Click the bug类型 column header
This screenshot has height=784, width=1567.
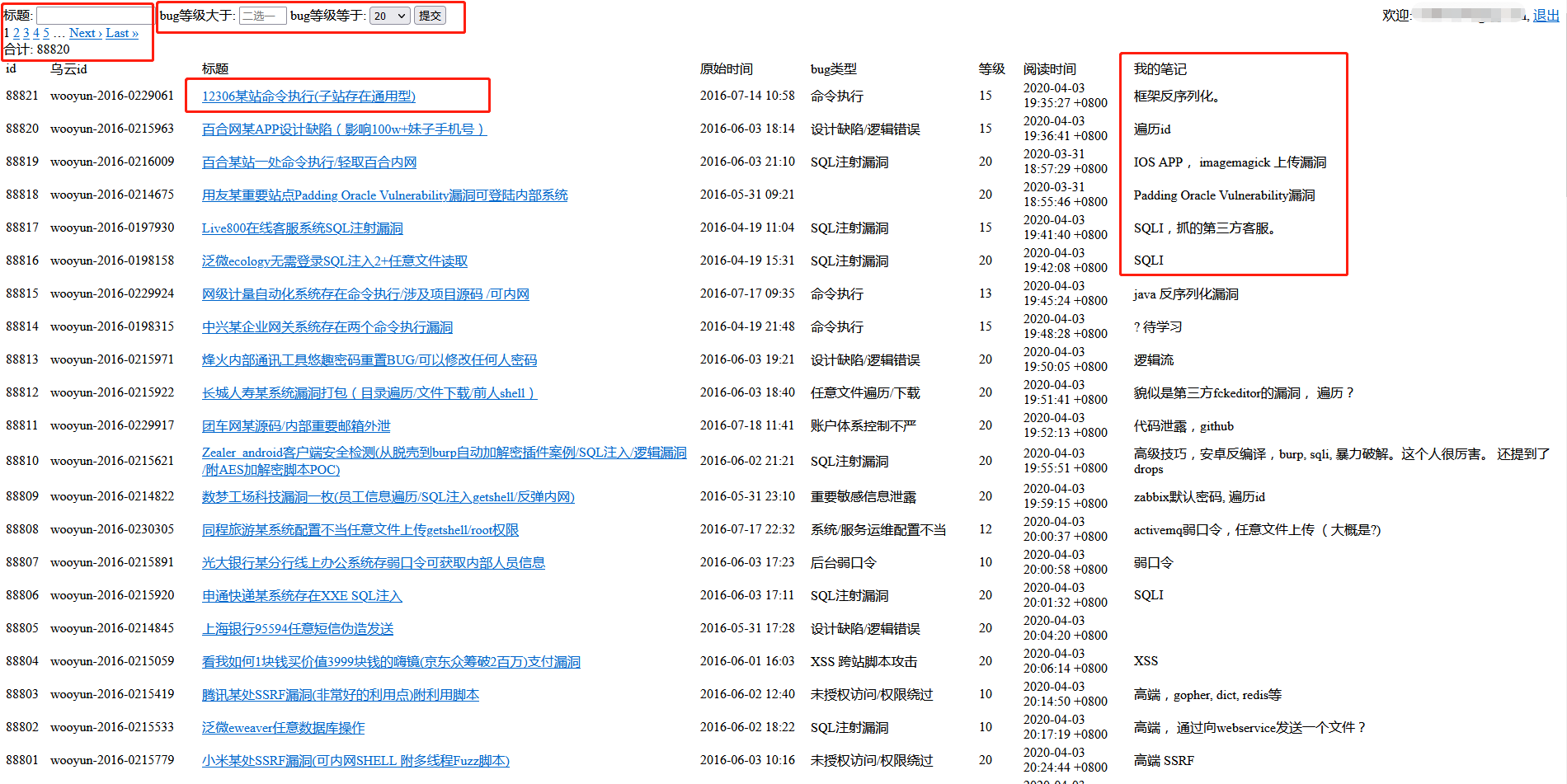click(x=834, y=69)
